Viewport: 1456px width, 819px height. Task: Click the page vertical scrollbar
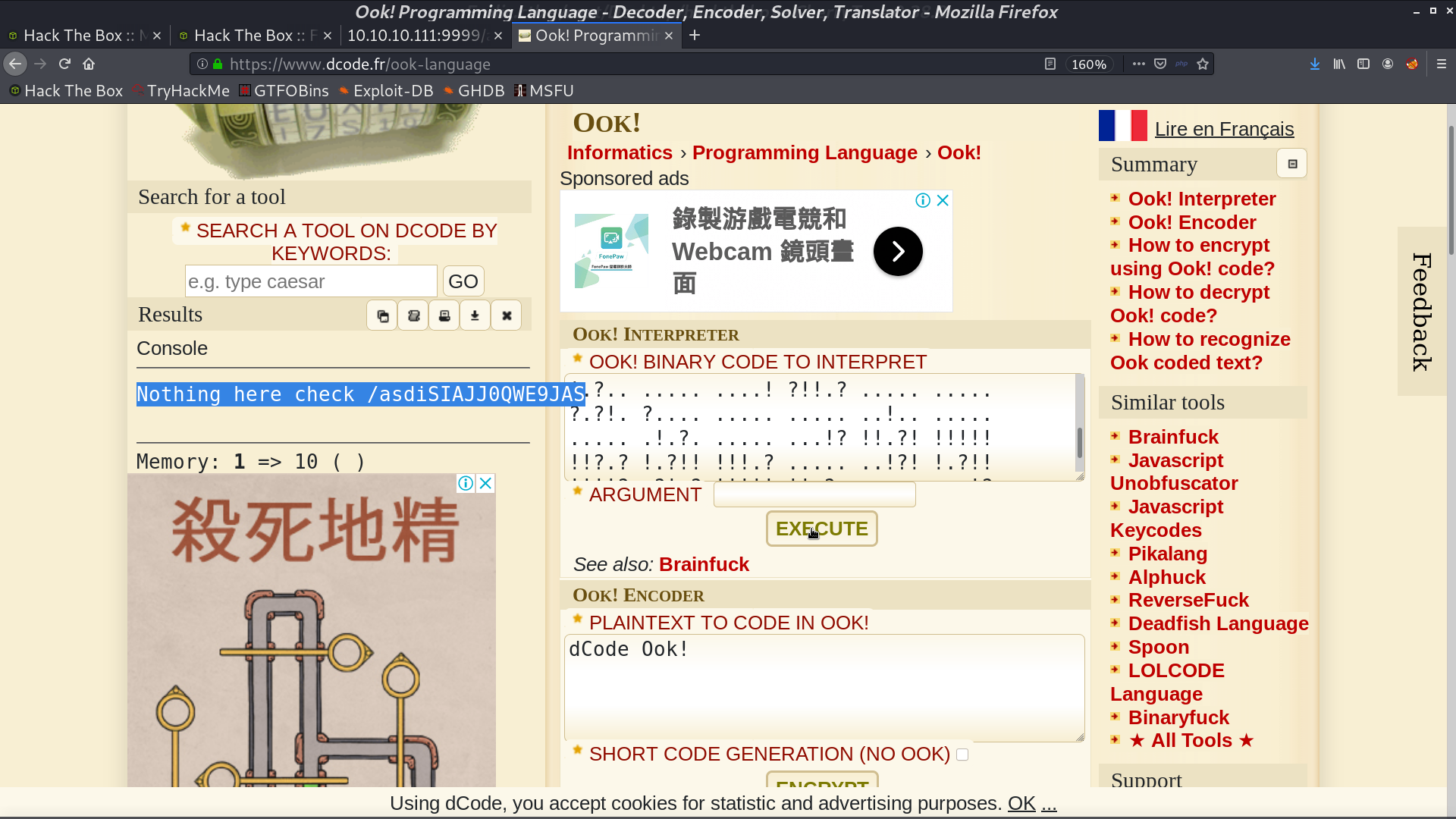(1451, 190)
